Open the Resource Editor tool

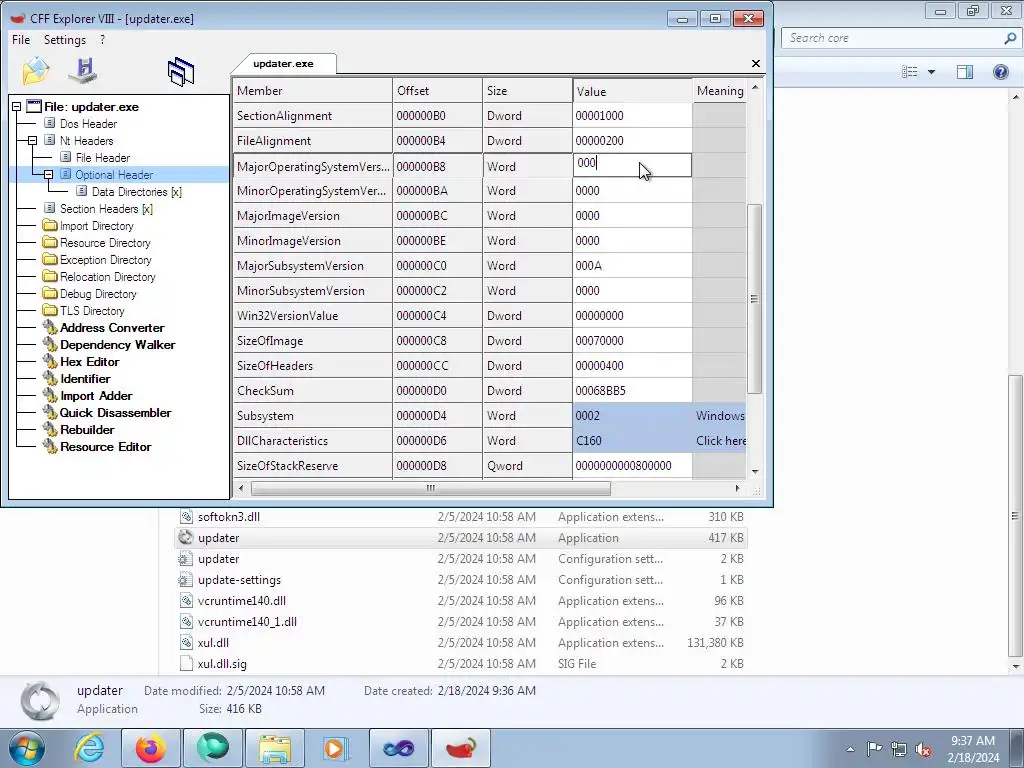click(x=105, y=446)
